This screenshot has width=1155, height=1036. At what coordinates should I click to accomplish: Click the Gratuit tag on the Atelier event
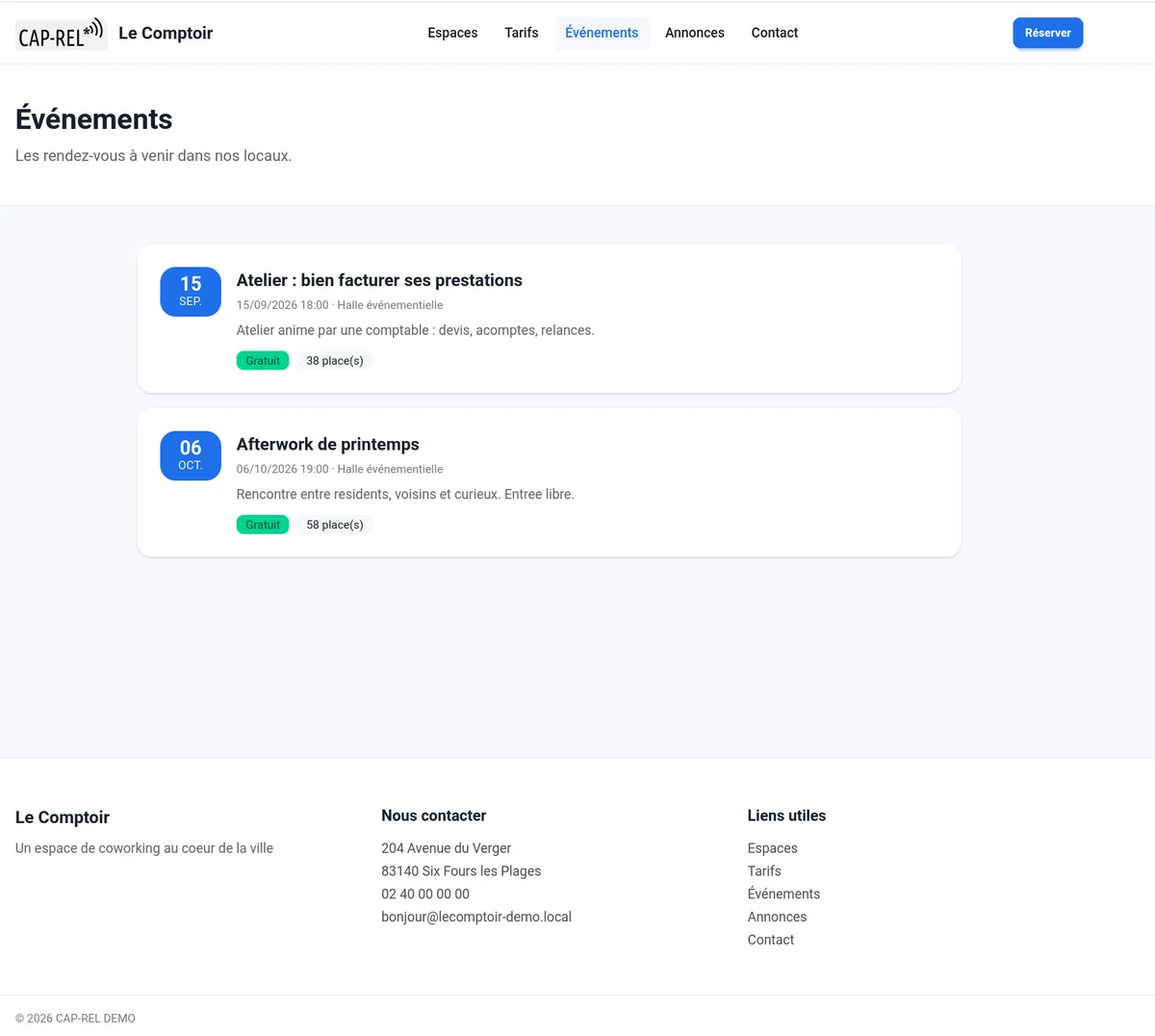pyautogui.click(x=263, y=361)
